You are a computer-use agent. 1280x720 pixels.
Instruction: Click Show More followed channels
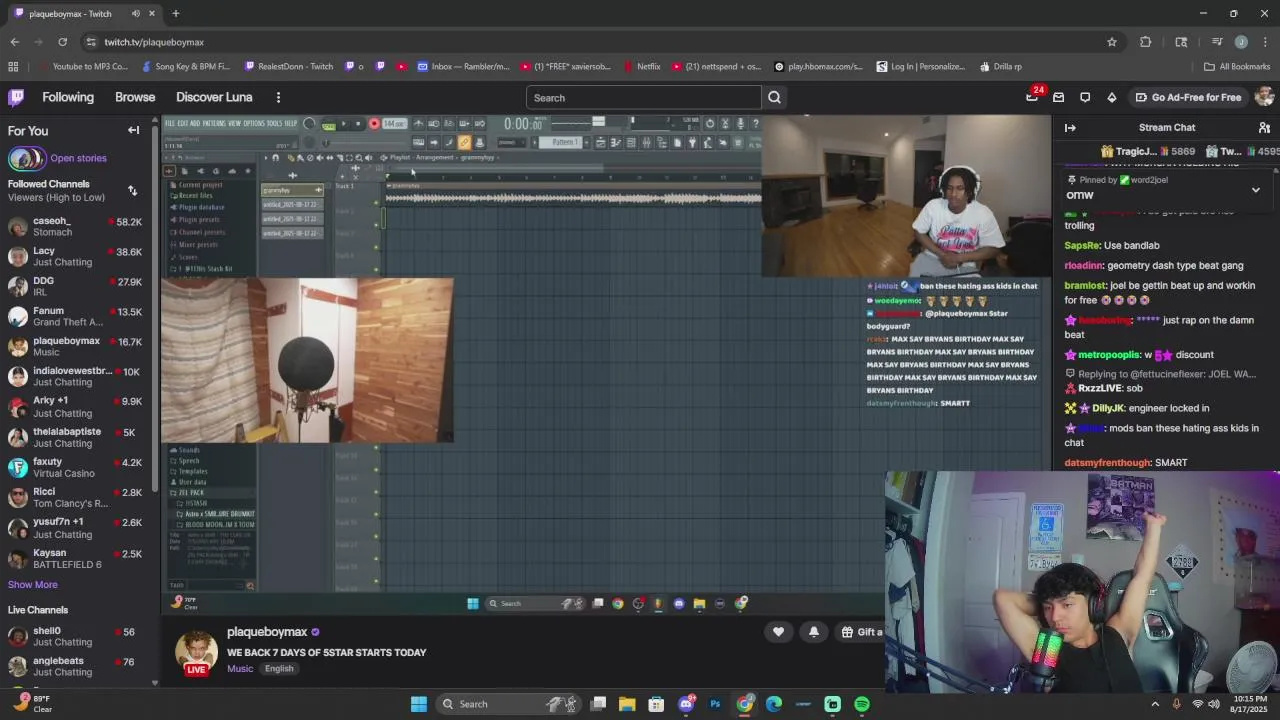33,585
